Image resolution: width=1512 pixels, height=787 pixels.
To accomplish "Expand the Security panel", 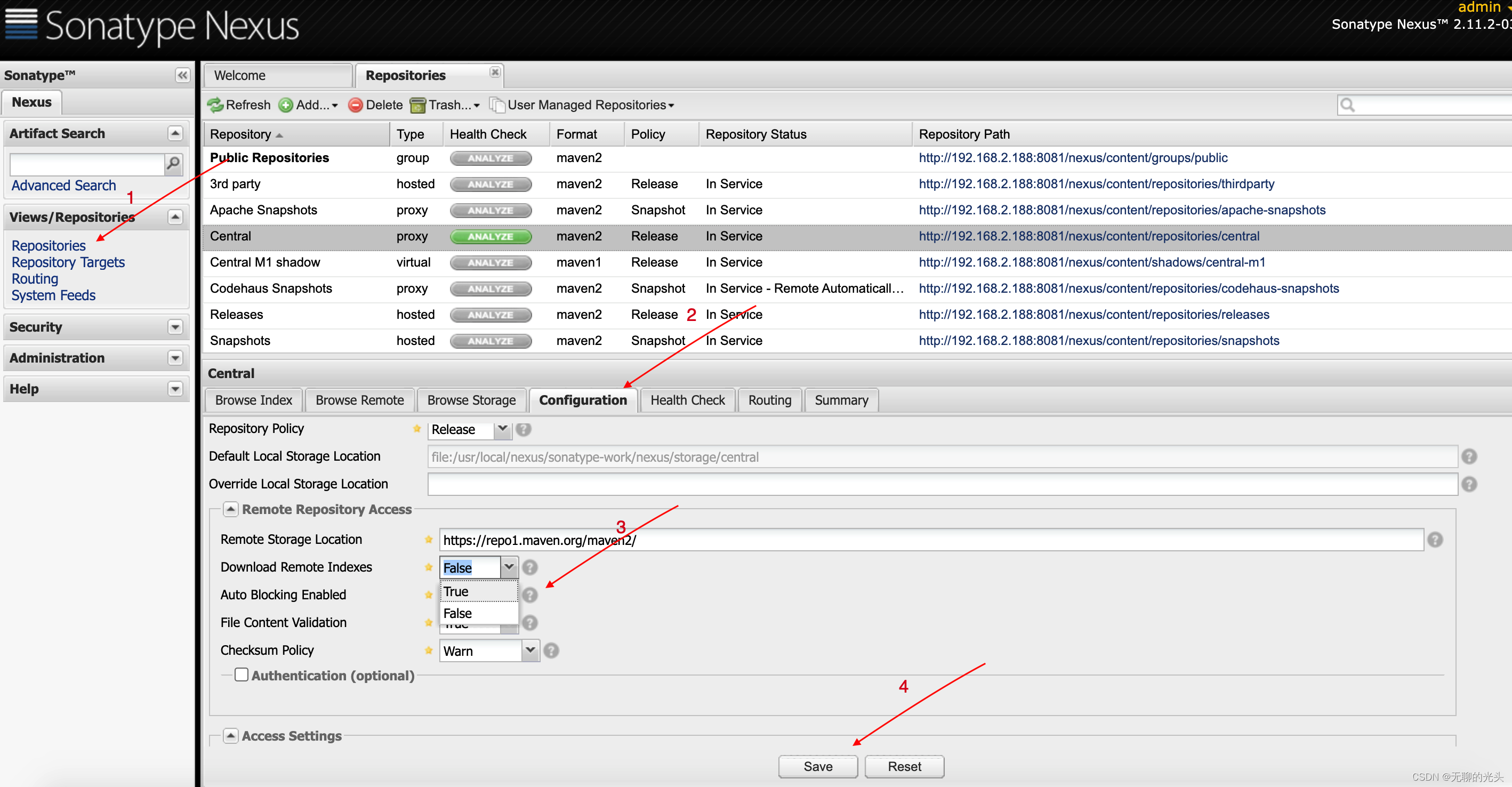I will (175, 327).
